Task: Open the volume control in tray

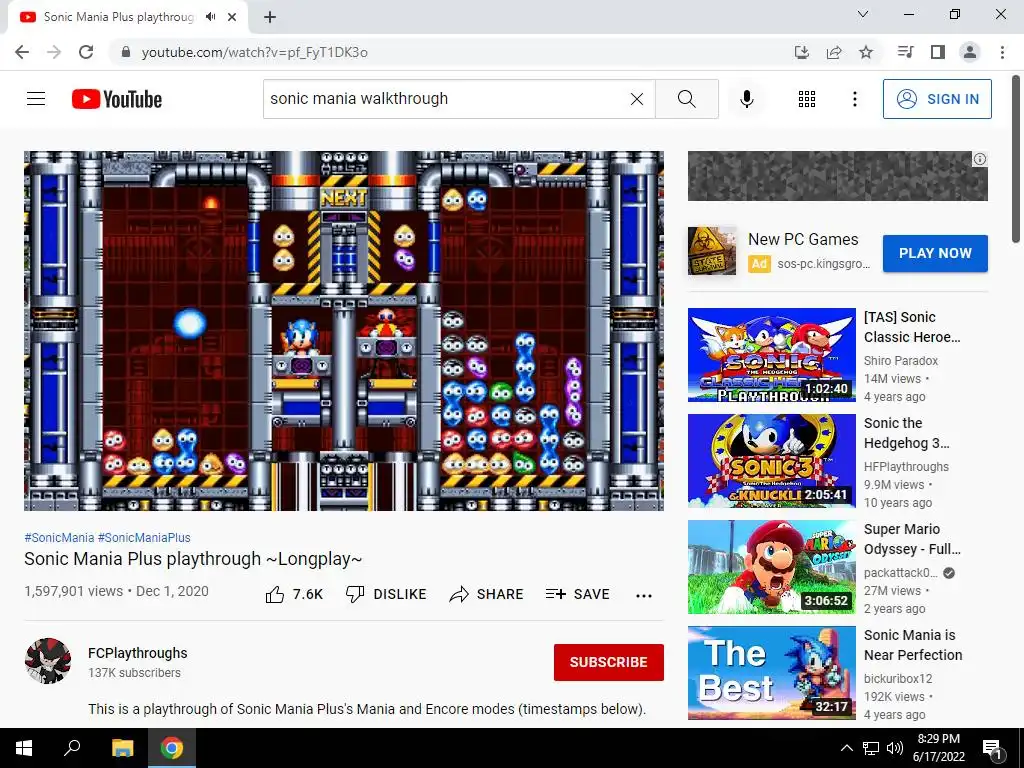Action: pyautogui.click(x=895, y=748)
